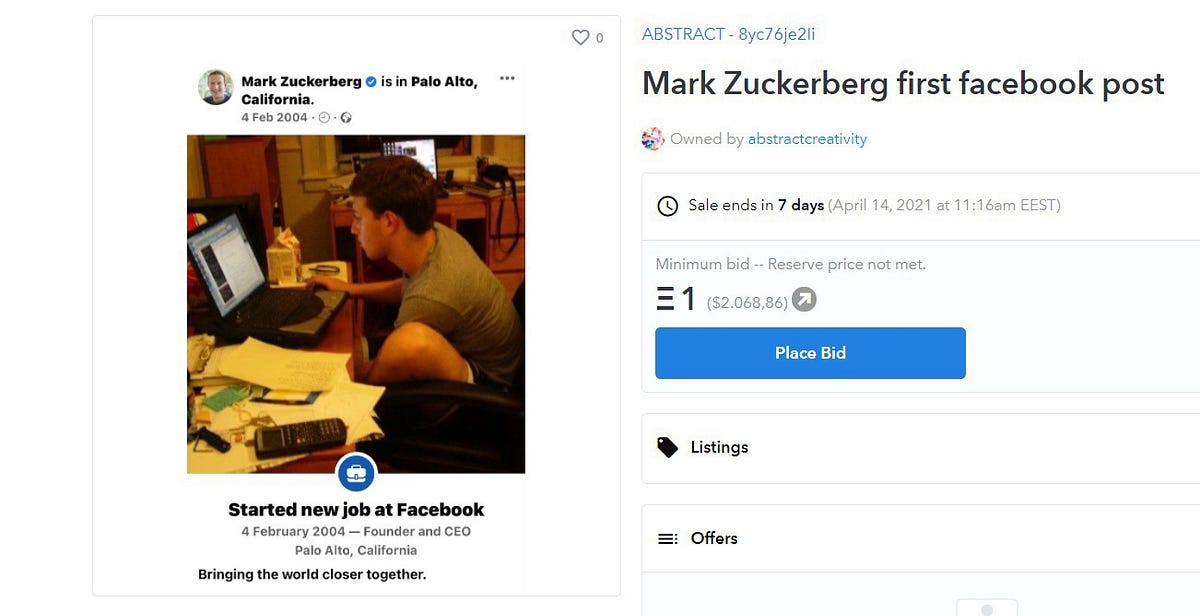Click the briefcase badge on the artwork
The width and height of the screenshot is (1200, 616).
click(x=355, y=473)
